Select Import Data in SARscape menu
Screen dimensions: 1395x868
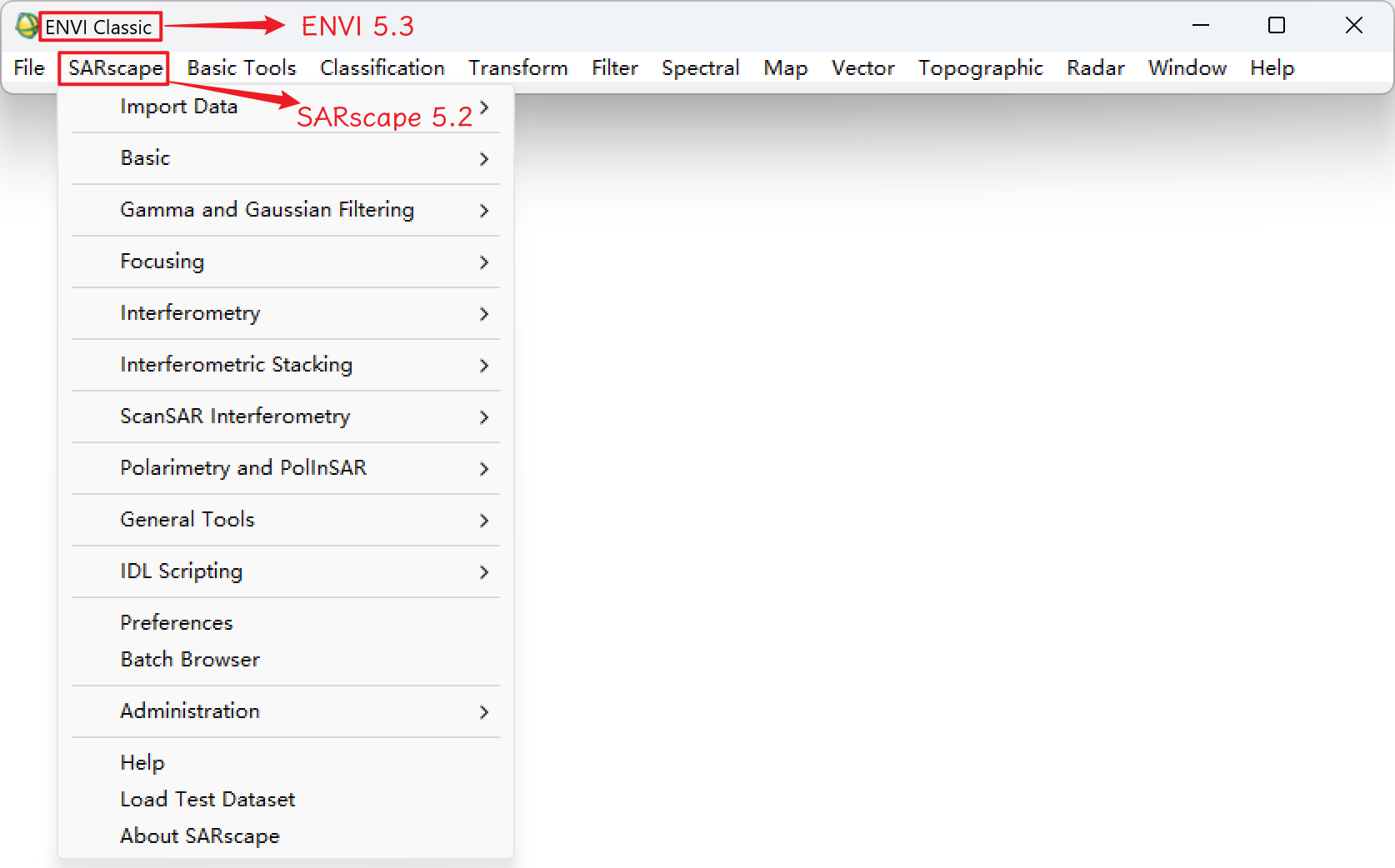pyautogui.click(x=286, y=107)
